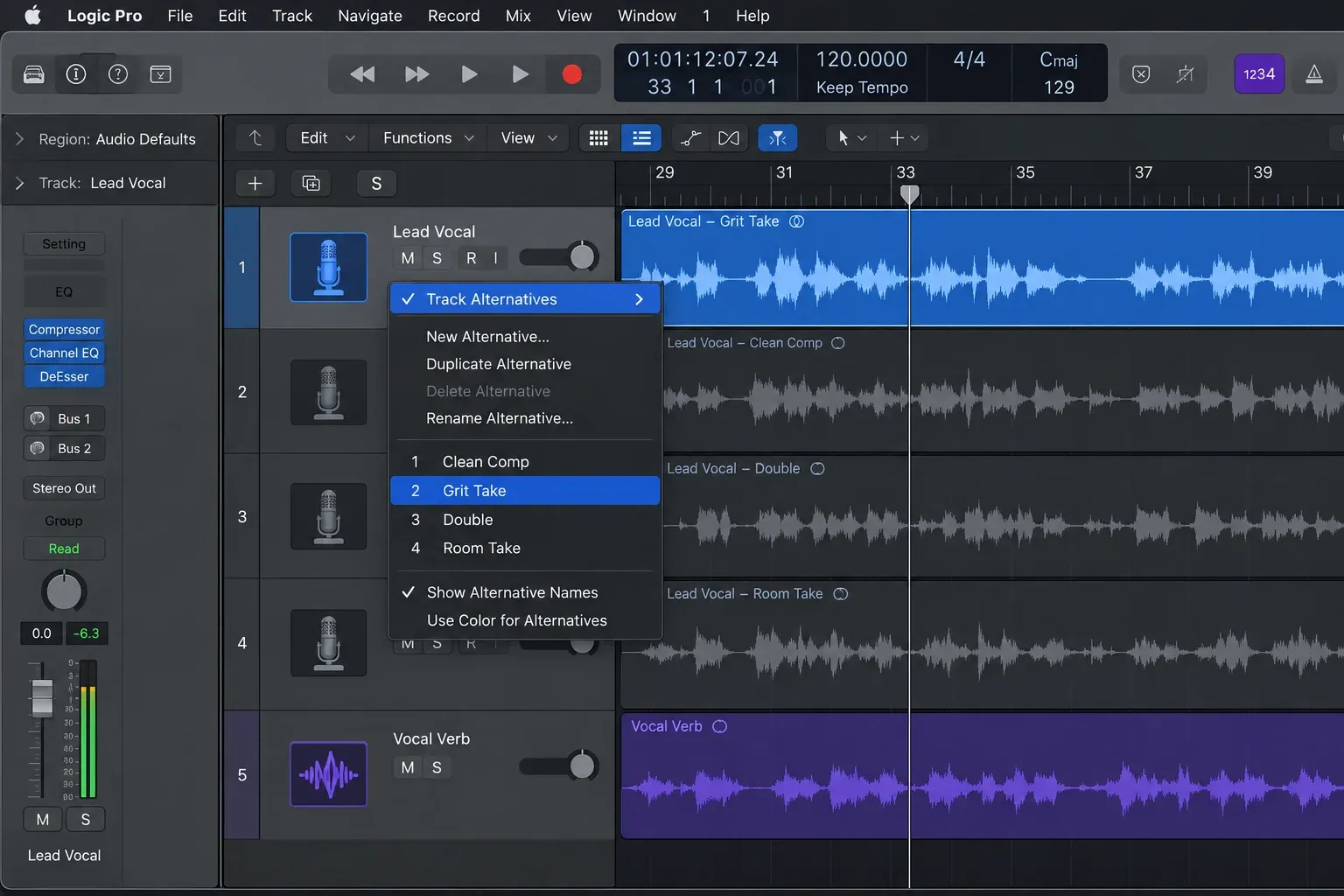This screenshot has height=896, width=1344.
Task: Open the secondary plus tool menu
Action: click(x=904, y=138)
